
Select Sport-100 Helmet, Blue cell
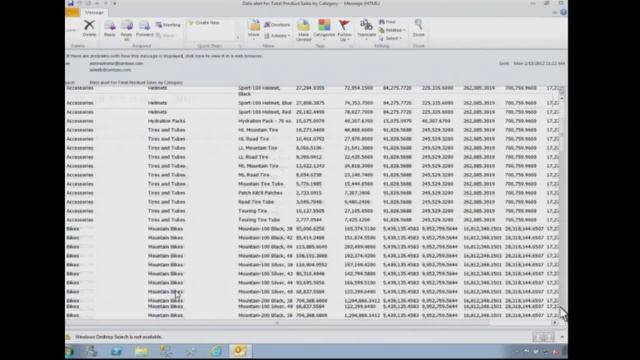point(265,103)
